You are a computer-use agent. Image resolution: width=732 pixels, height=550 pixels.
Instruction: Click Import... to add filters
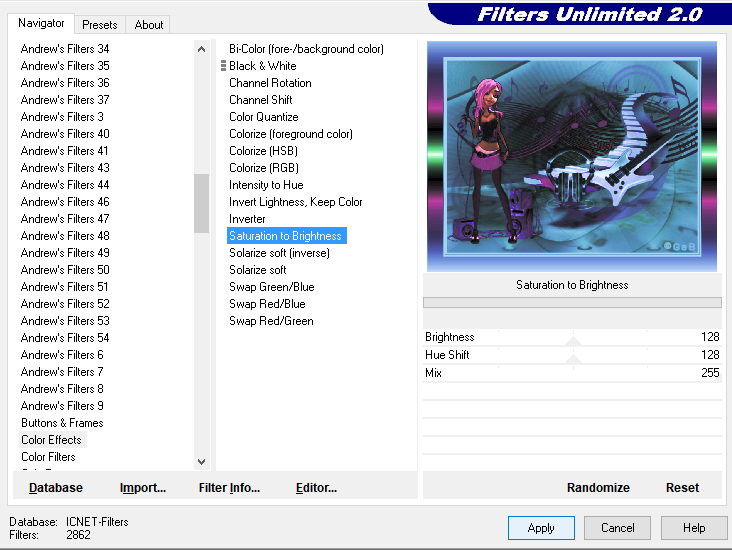click(x=143, y=487)
